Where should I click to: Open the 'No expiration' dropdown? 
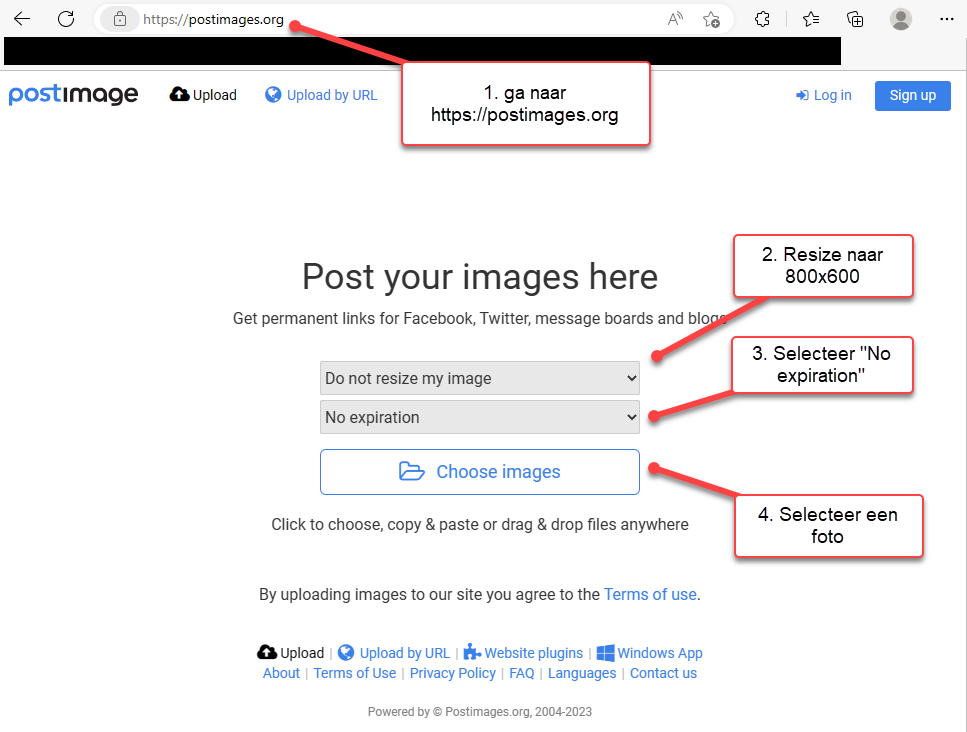pos(480,417)
